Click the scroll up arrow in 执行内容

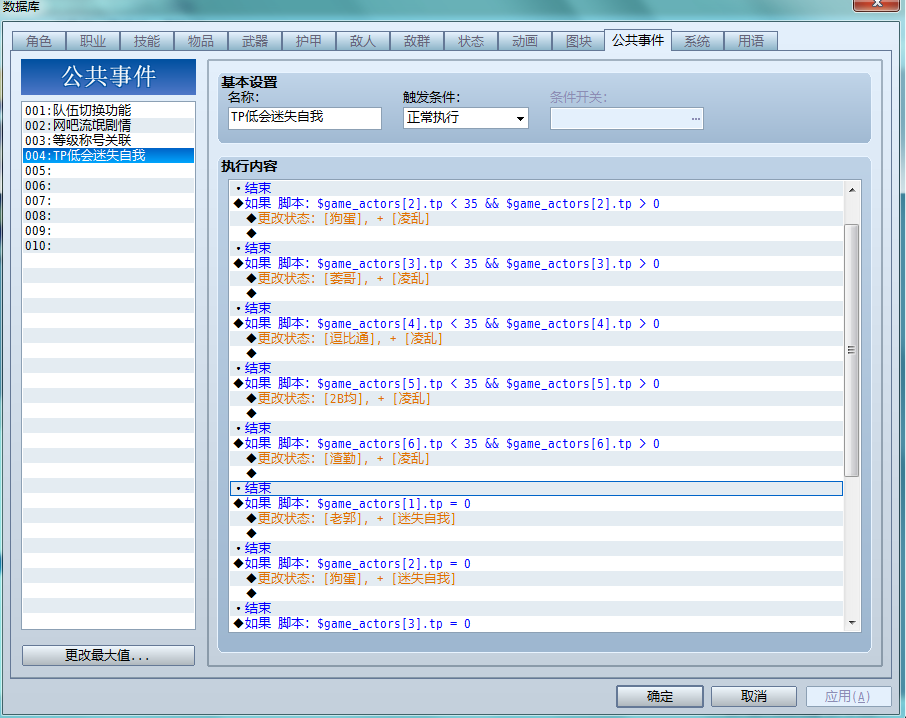tap(852, 189)
